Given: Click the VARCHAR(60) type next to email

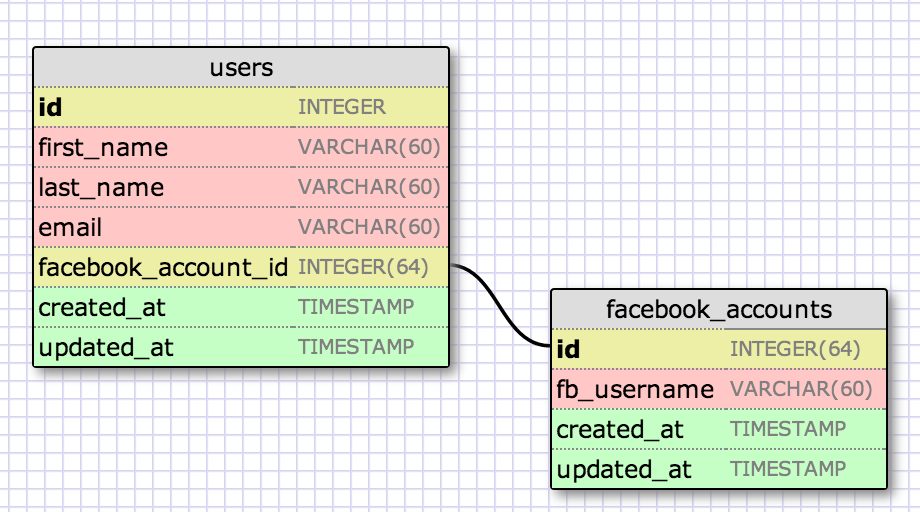Looking at the screenshot, I should click(369, 228).
